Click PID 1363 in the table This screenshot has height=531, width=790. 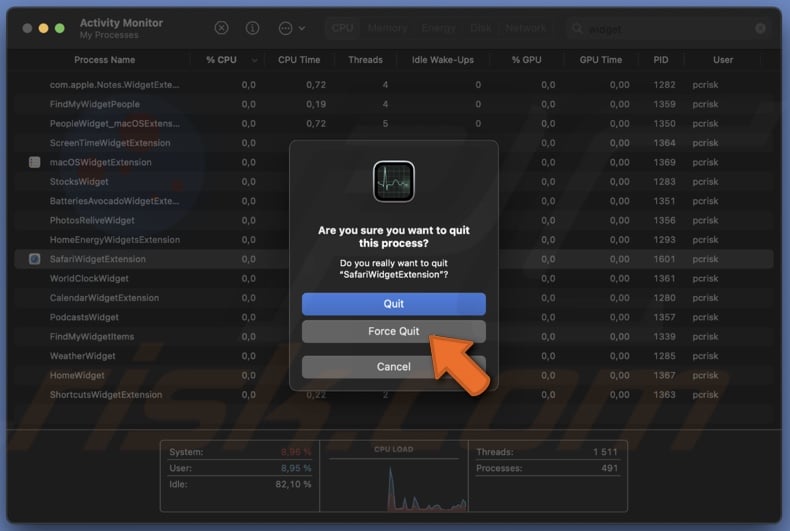664,394
